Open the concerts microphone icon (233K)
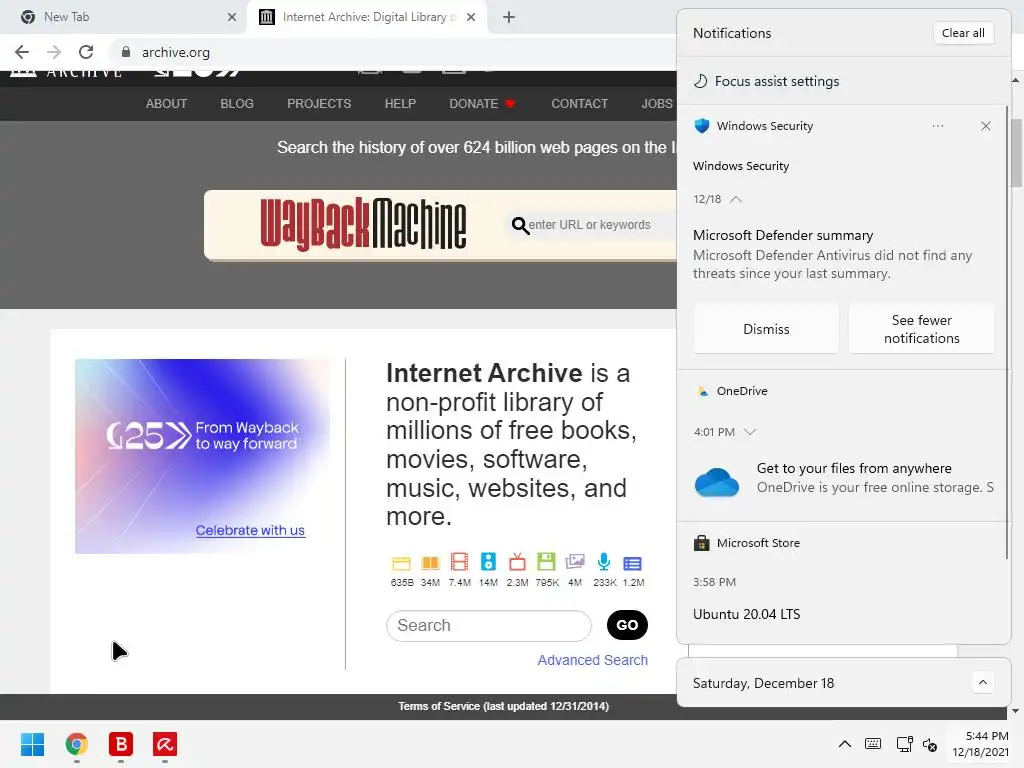 [604, 562]
